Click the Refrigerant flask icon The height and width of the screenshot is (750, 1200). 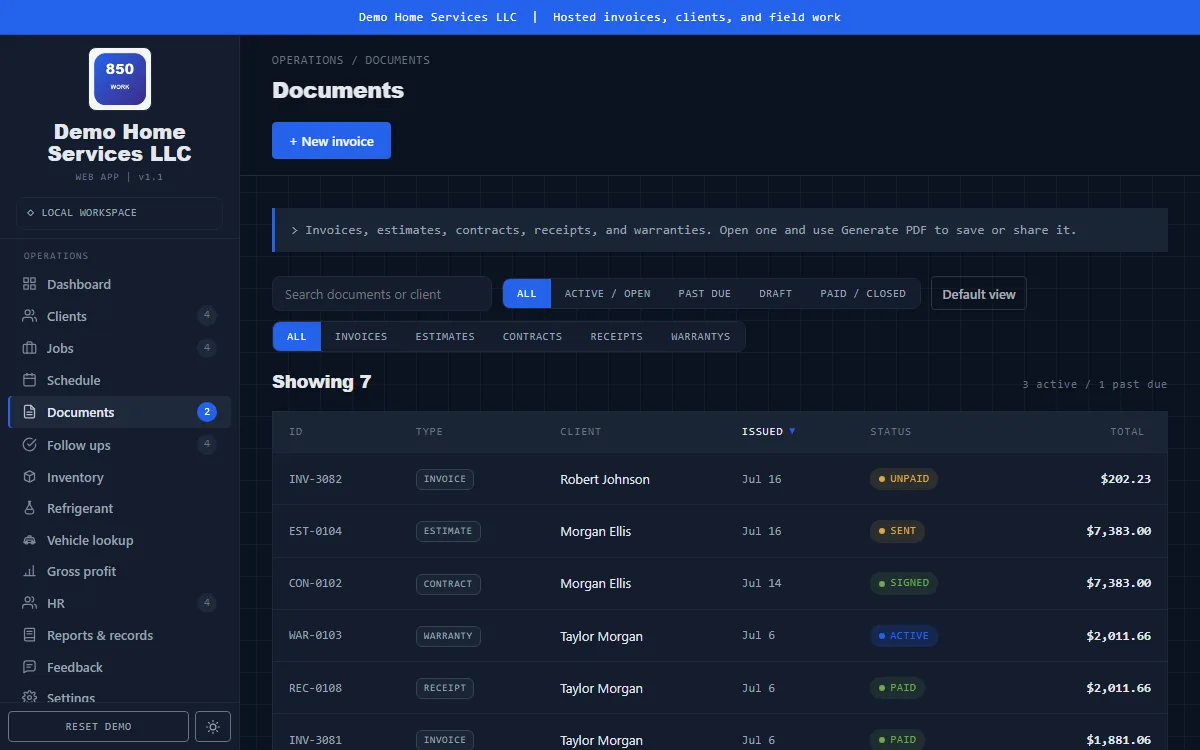(29, 508)
